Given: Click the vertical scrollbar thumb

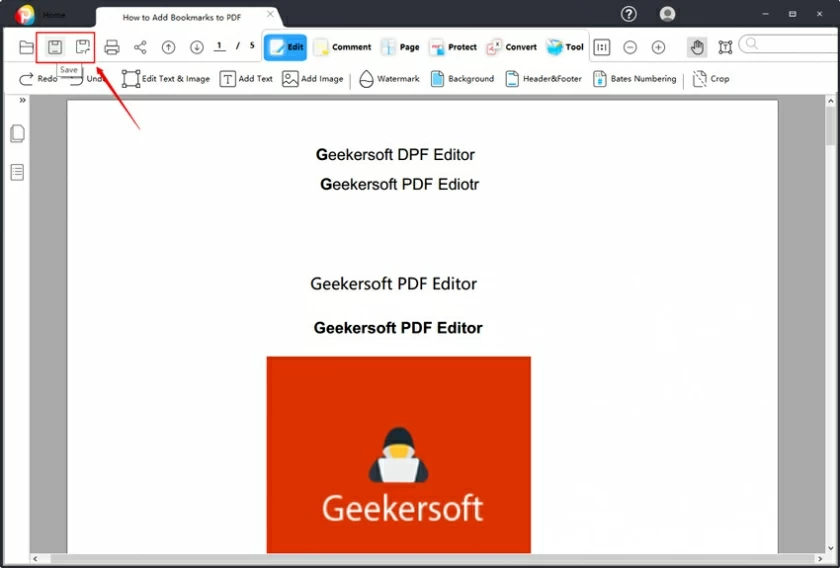Looking at the screenshot, I should click(831, 125).
